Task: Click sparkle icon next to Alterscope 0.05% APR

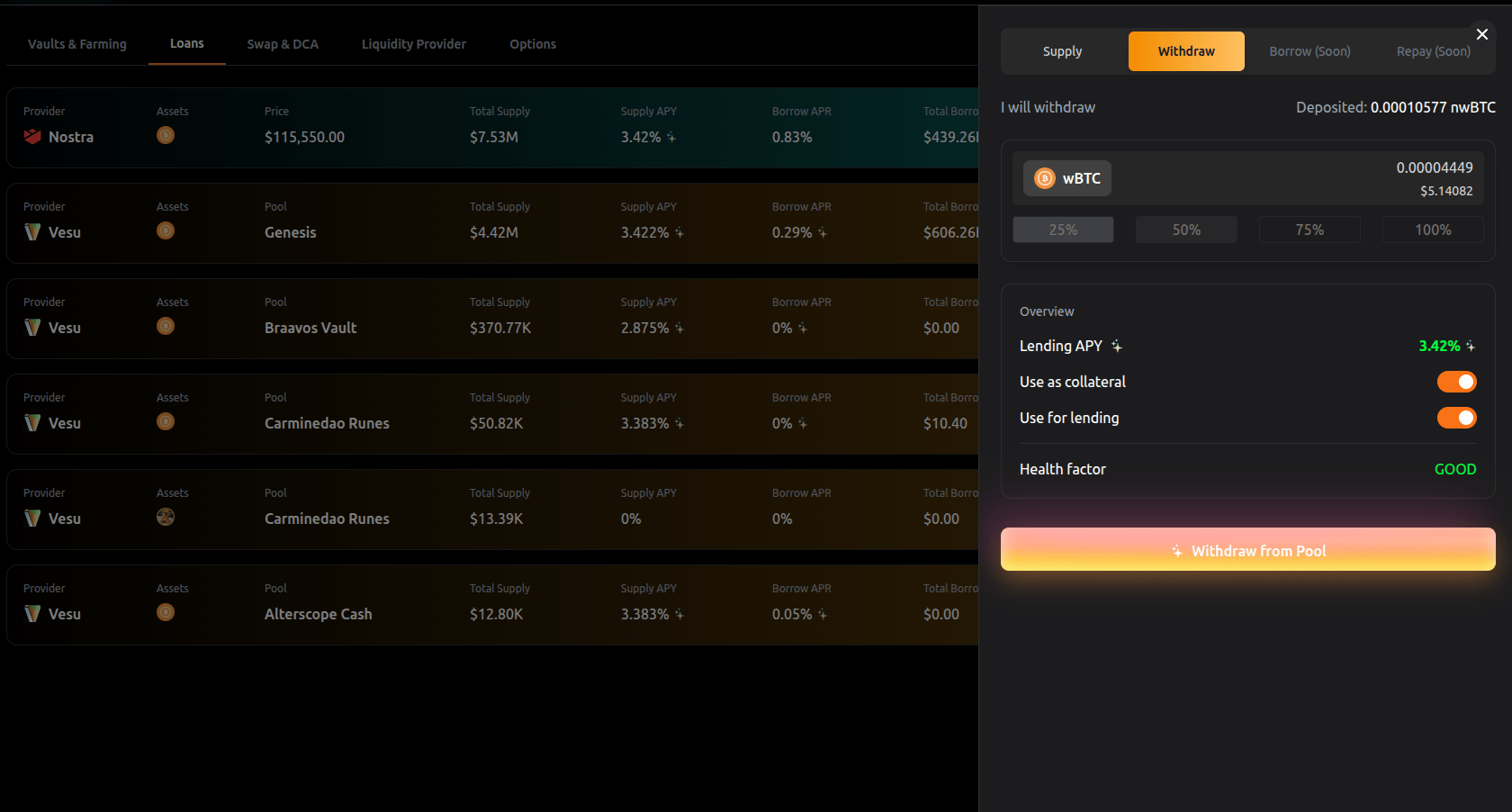Action: point(823,614)
